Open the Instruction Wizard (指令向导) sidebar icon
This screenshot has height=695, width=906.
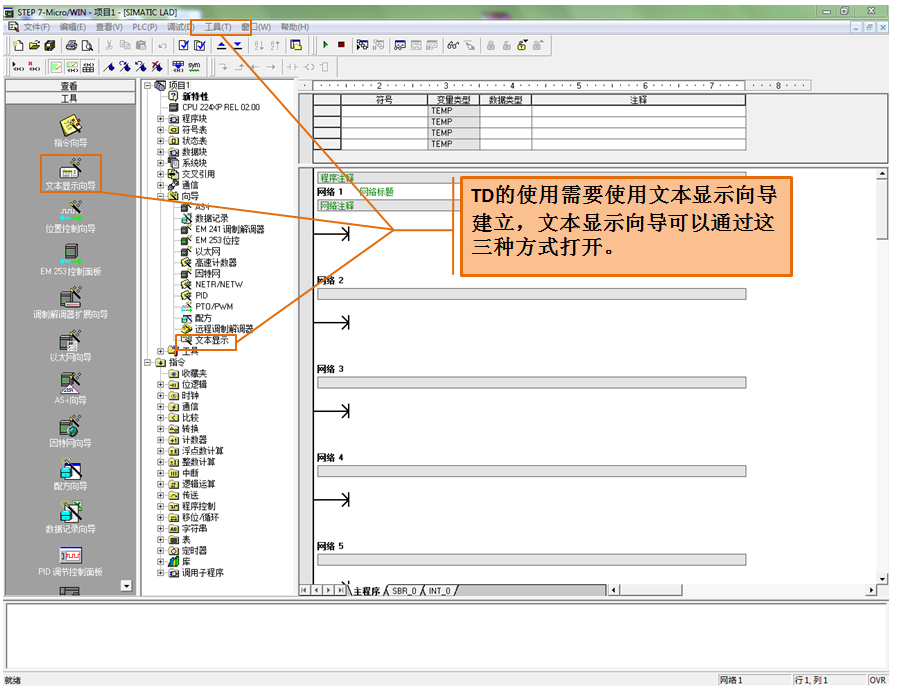pos(70,132)
